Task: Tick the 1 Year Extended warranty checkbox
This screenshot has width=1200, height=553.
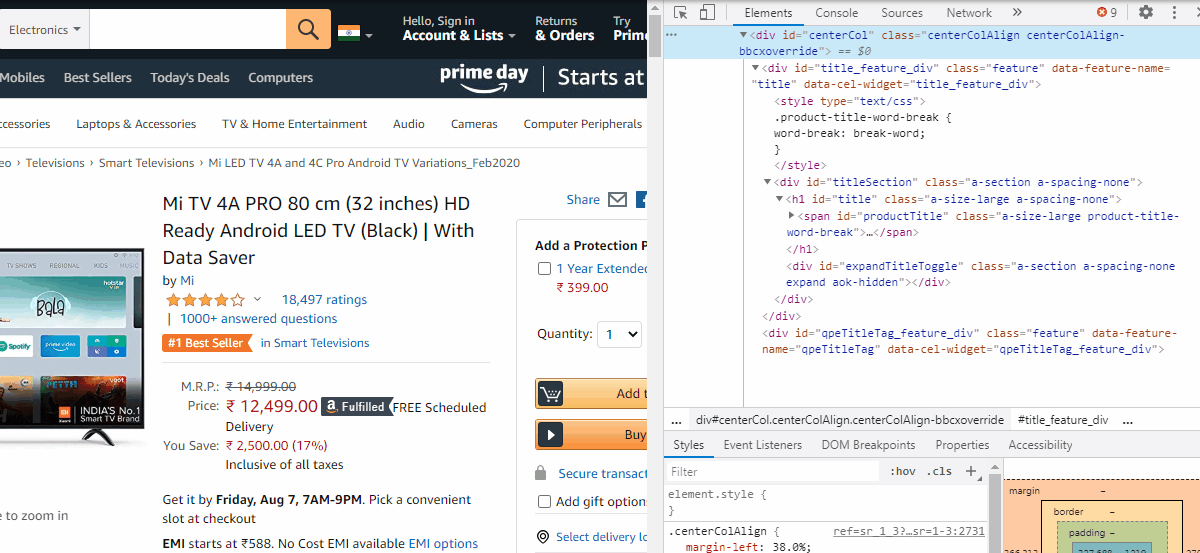Action: coord(544,268)
